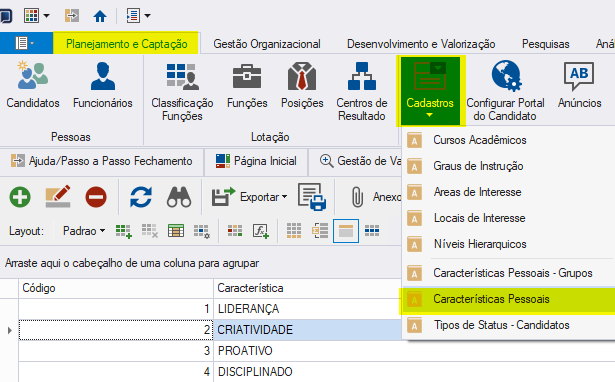Select the CRIATIVIDADE cell
Image resolution: width=615 pixels, height=382 pixels.
(308, 330)
